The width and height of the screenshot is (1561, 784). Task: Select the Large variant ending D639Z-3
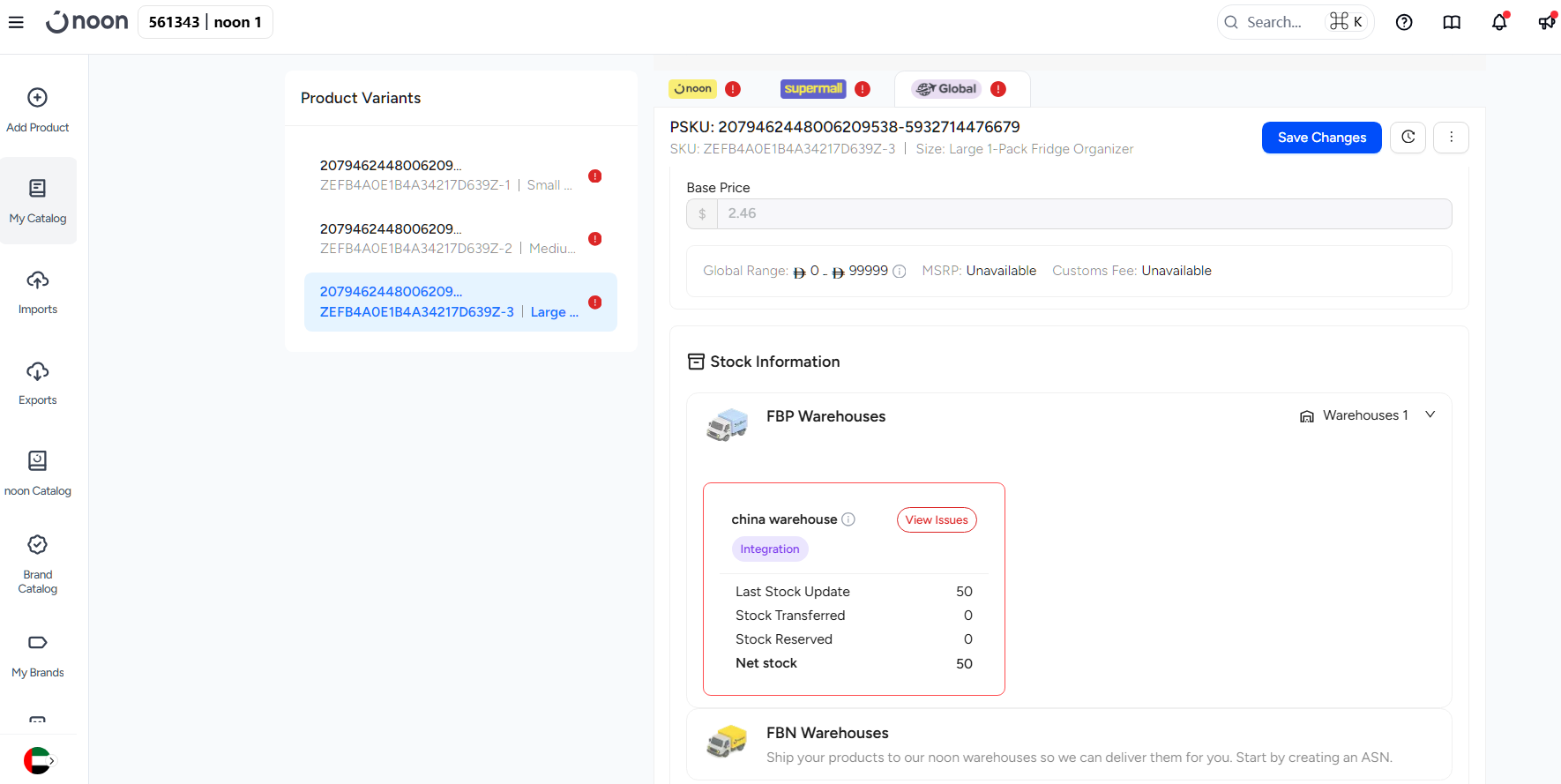[460, 302]
